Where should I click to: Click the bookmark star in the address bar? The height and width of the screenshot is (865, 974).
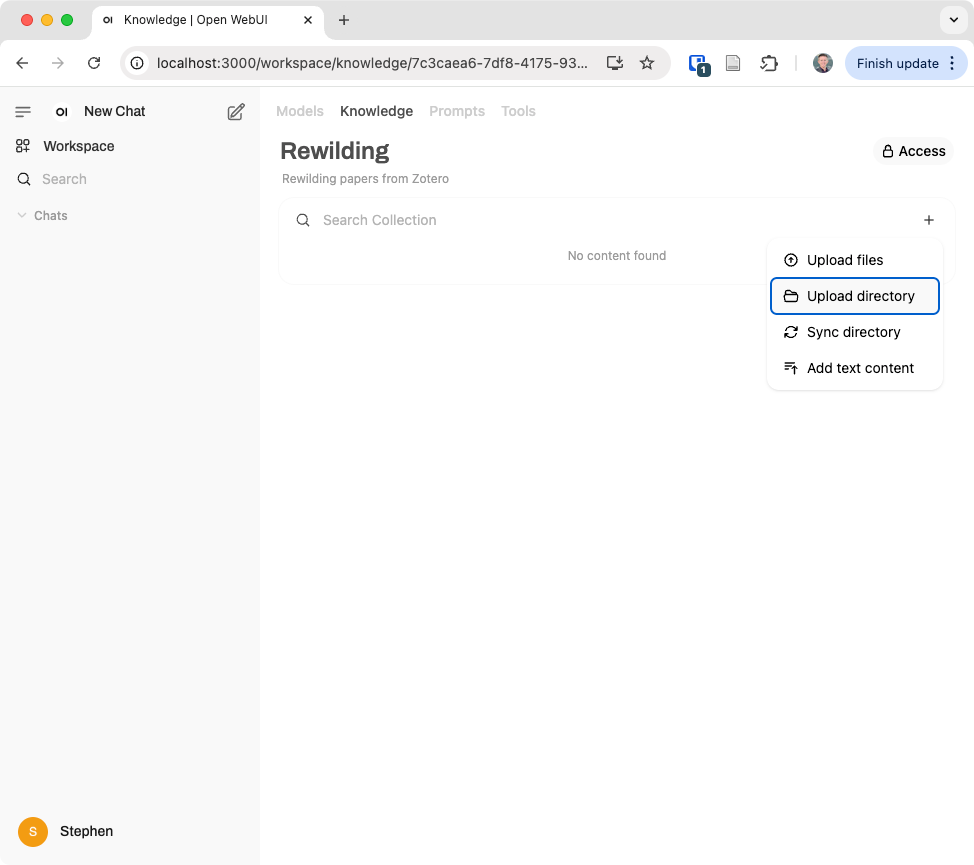[647, 62]
